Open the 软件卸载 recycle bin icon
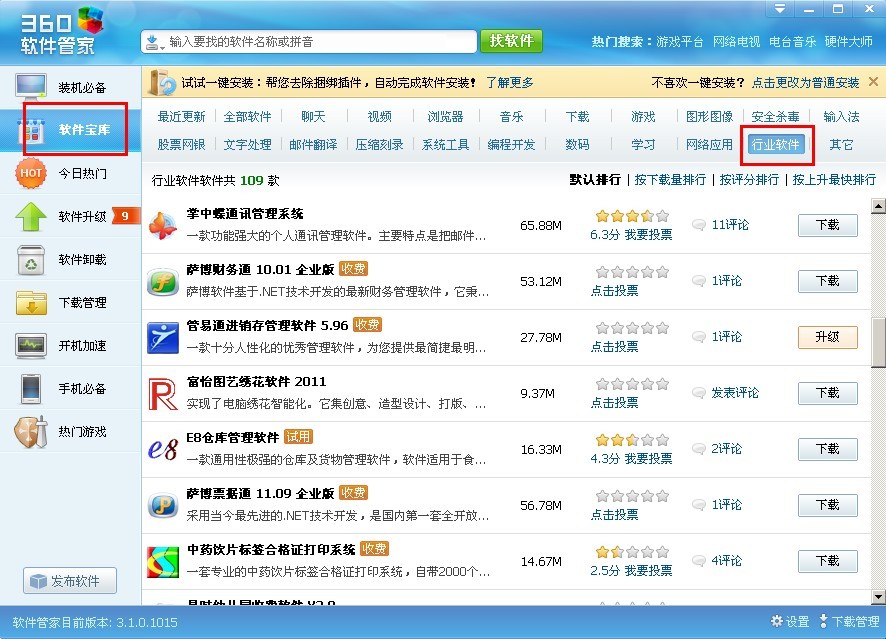The image size is (886, 639). [x=31, y=260]
